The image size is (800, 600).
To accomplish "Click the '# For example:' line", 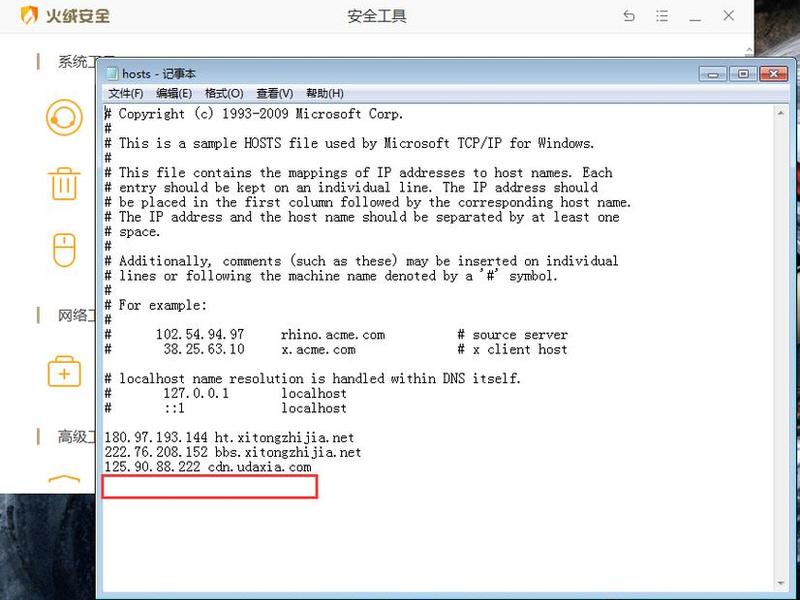I will [156, 305].
